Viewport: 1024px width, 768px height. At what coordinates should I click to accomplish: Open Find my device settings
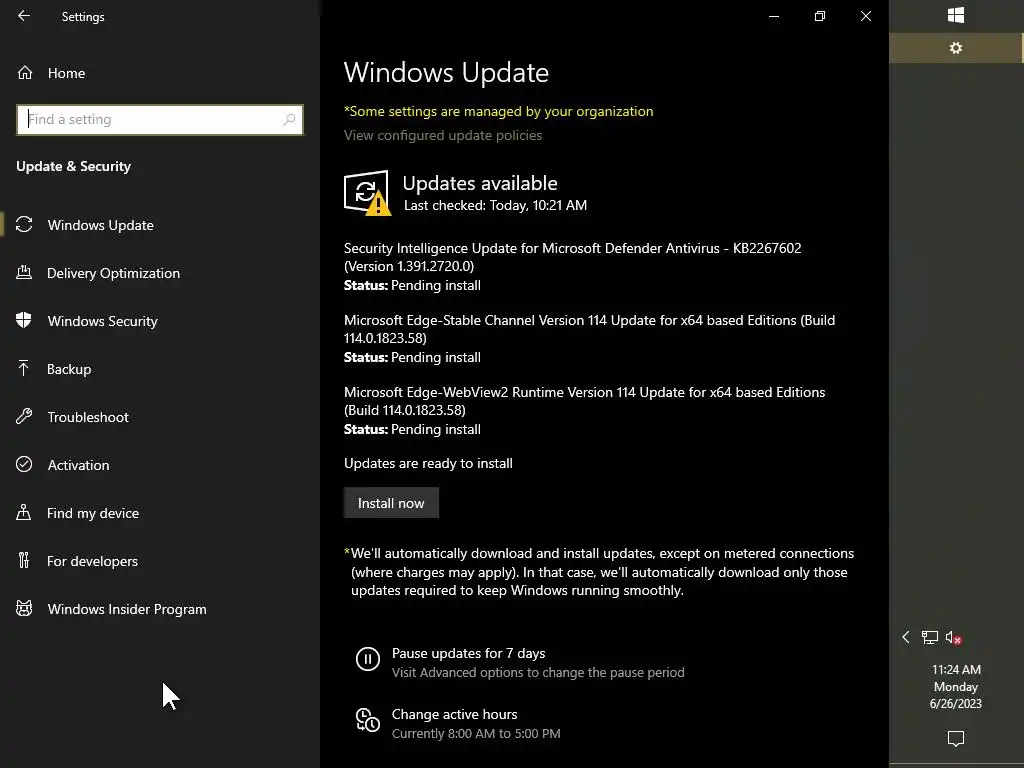[160, 513]
